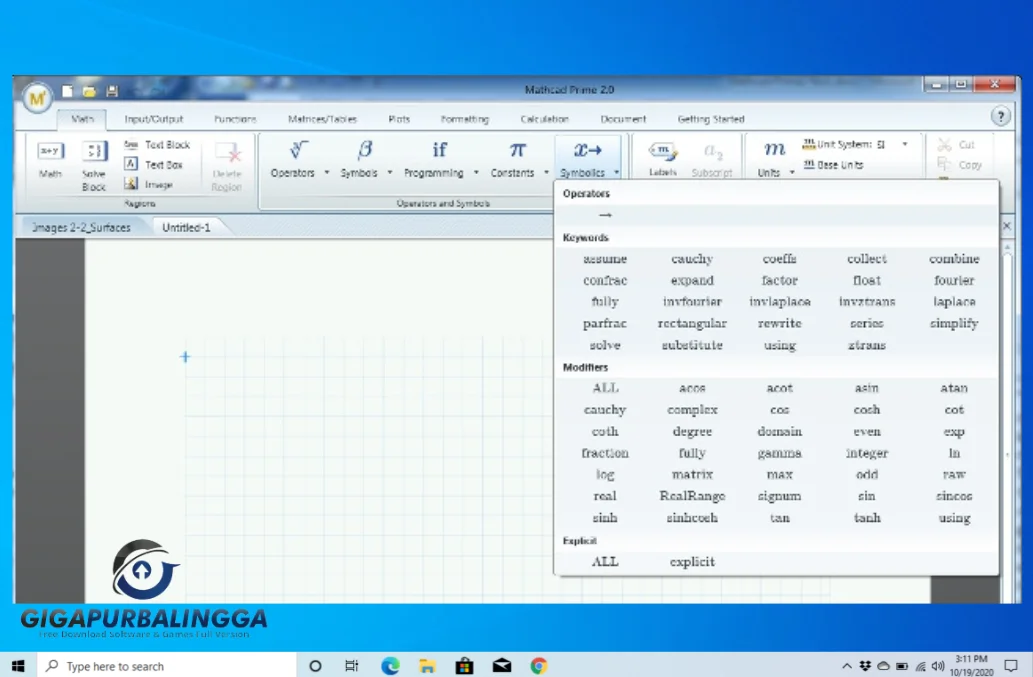
Task: Click the Mathcad application orb button
Action: coord(37,99)
